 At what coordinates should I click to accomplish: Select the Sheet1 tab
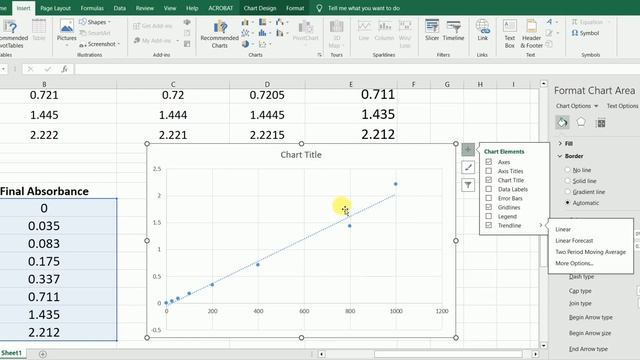point(11,353)
